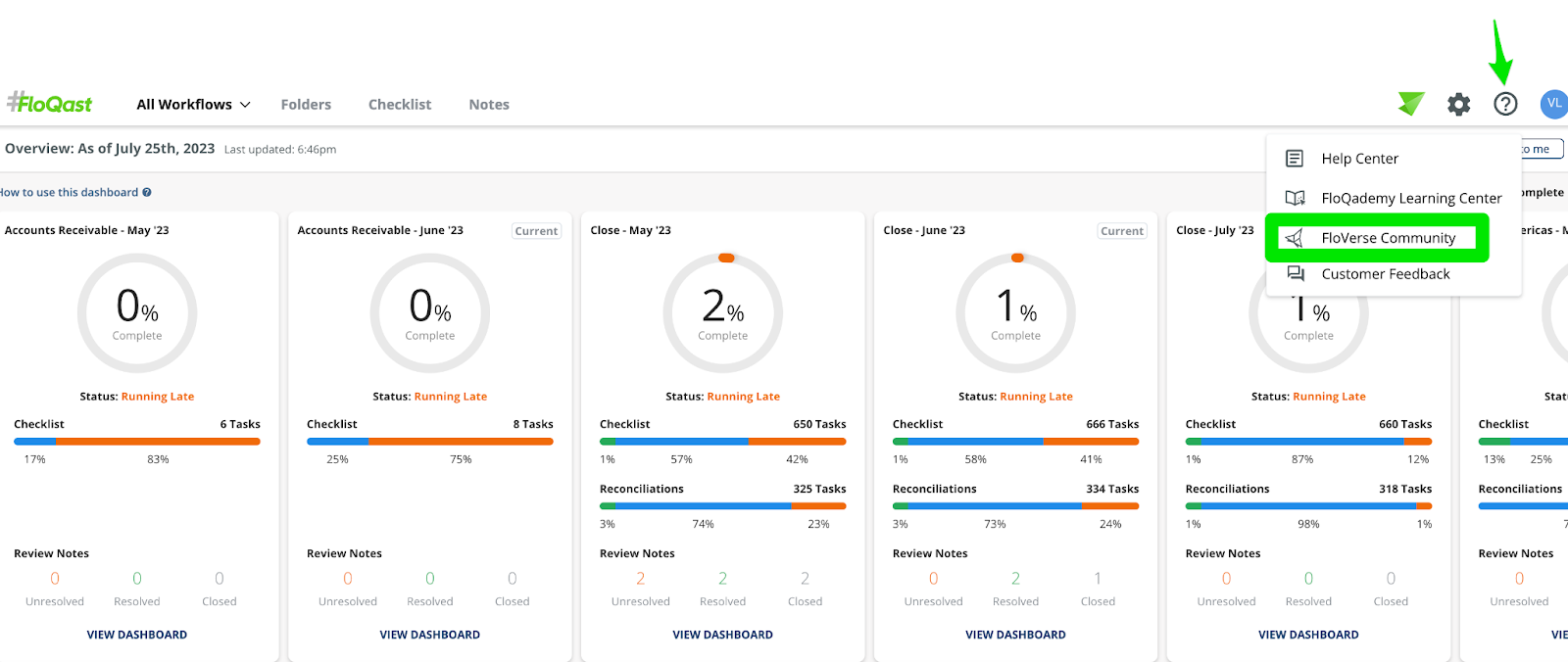
Task: Expand the All Workflows dropdown
Action: (193, 105)
